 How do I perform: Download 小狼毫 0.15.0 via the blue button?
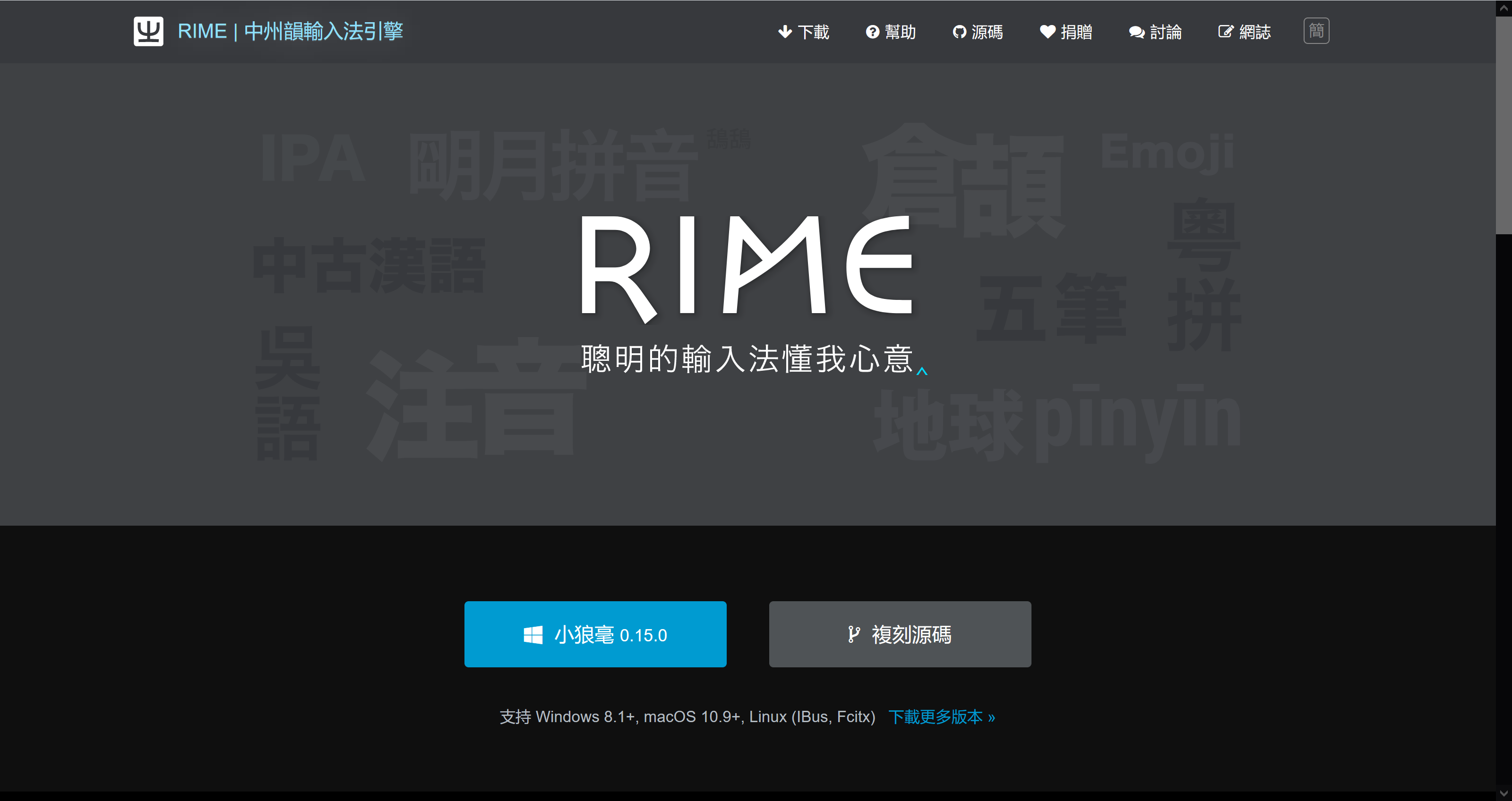point(594,634)
